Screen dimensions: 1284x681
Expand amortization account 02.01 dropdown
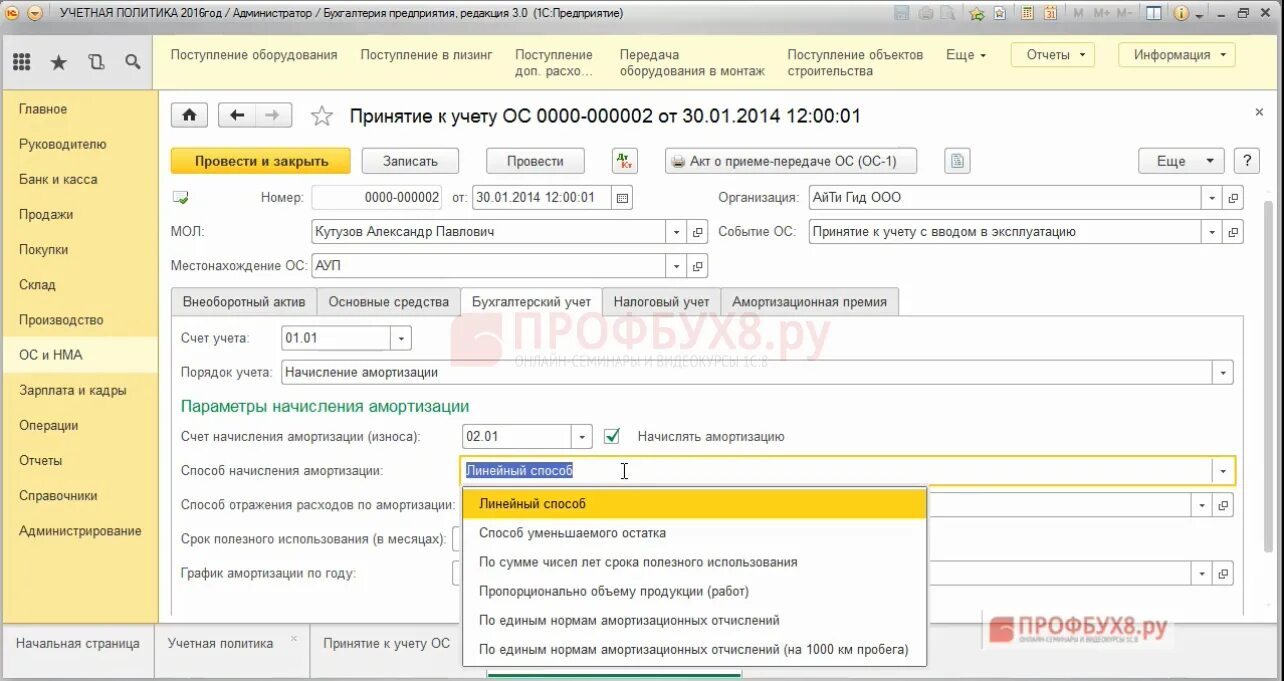click(x=582, y=437)
